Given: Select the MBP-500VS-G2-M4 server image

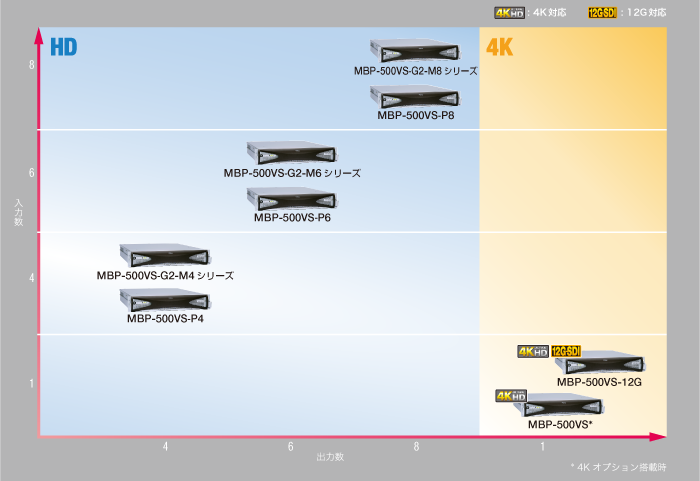Looking at the screenshot, I should (x=164, y=255).
